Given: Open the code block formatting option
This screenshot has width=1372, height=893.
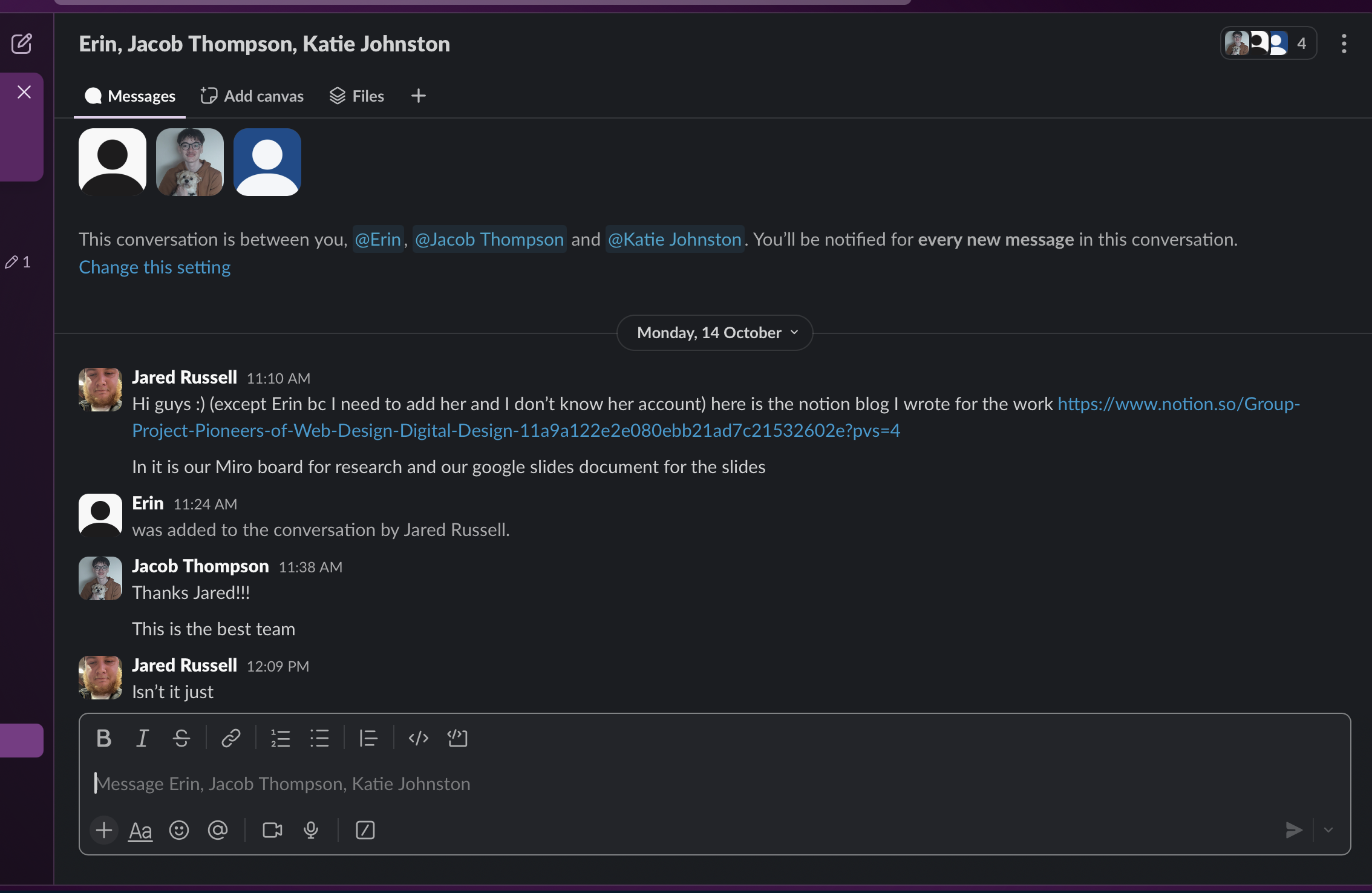Looking at the screenshot, I should (x=457, y=738).
